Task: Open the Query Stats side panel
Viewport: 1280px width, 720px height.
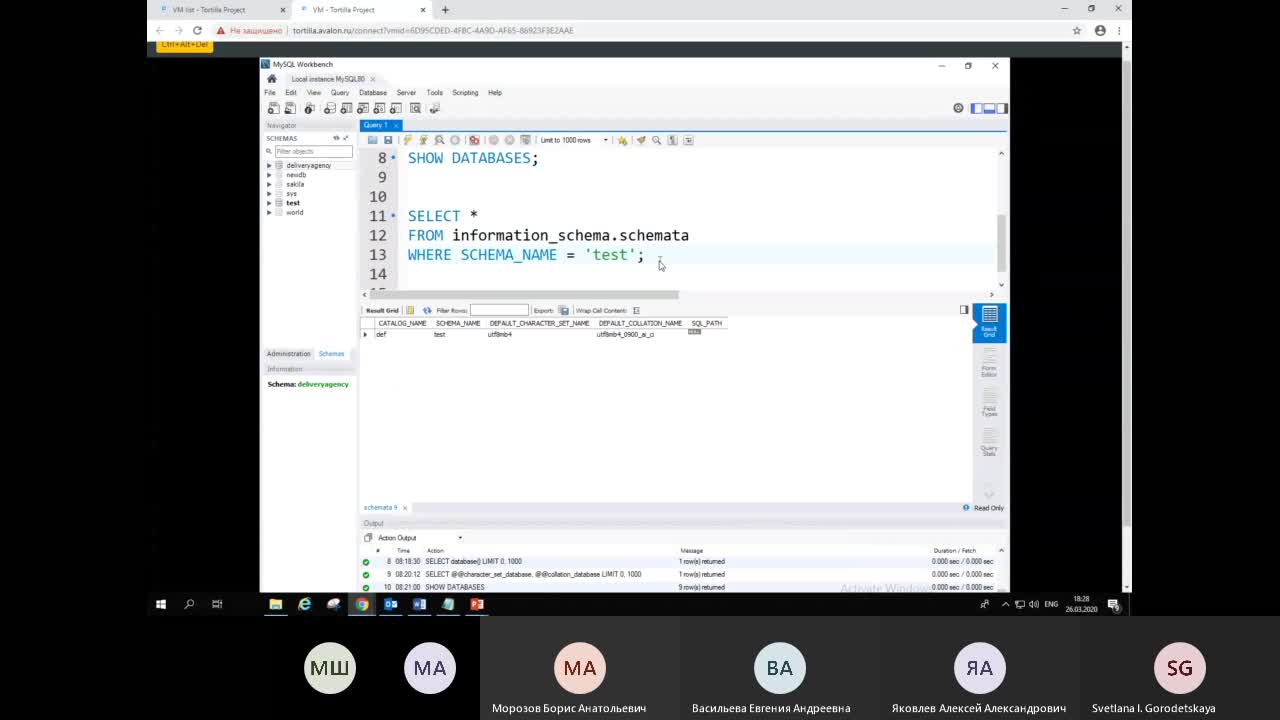Action: pyautogui.click(x=989, y=442)
